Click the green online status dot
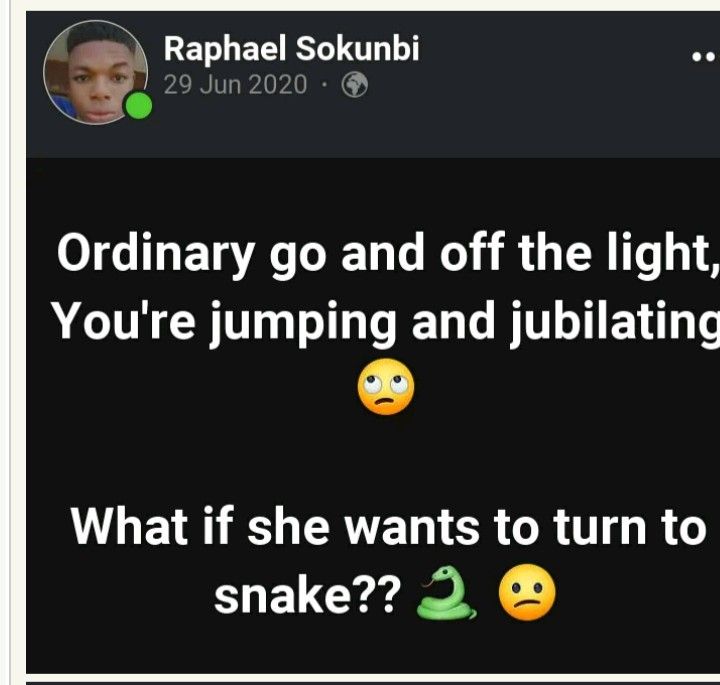The width and height of the screenshot is (720, 685). point(139,106)
